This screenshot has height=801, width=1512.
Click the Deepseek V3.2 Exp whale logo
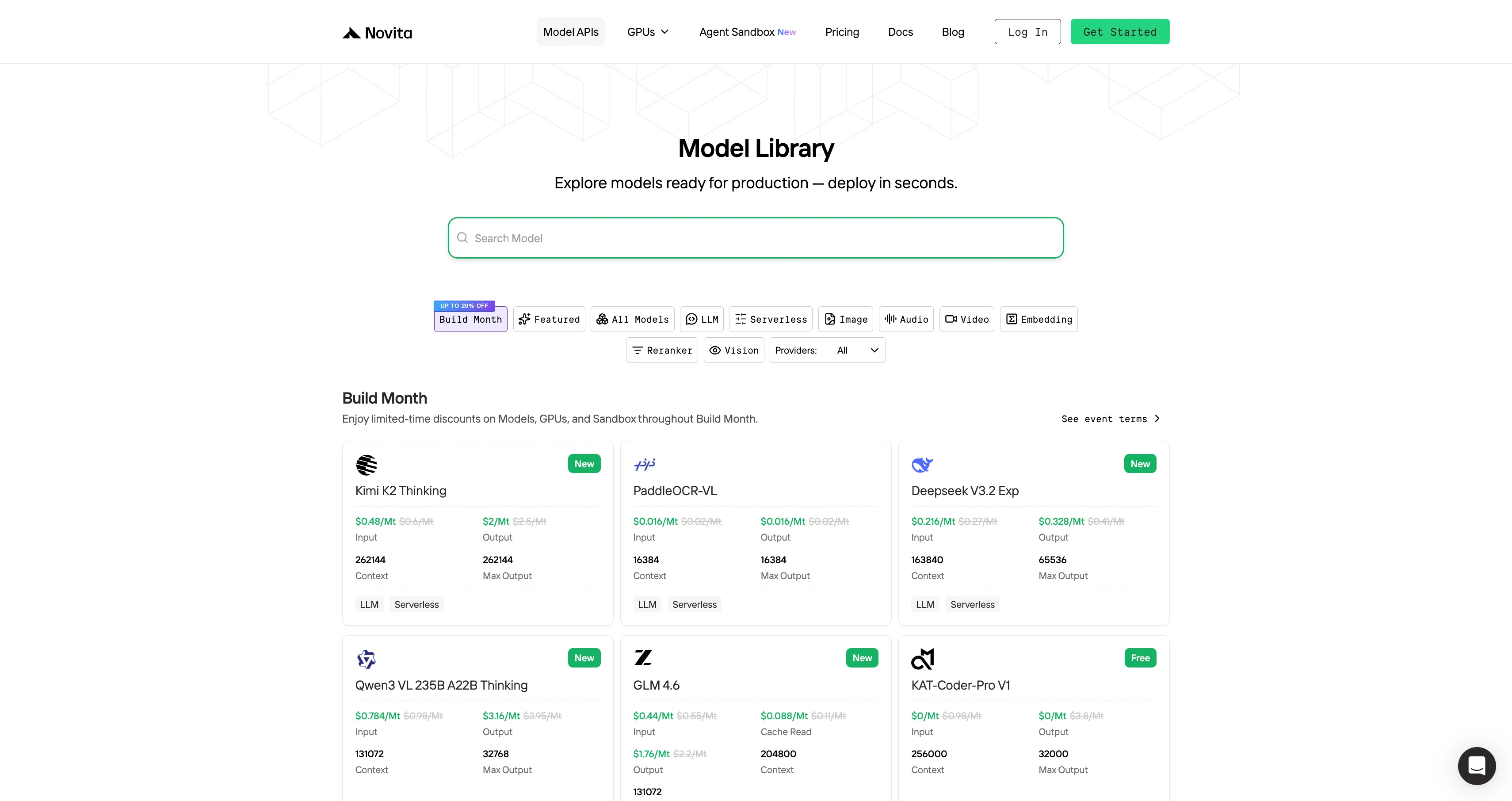point(922,465)
